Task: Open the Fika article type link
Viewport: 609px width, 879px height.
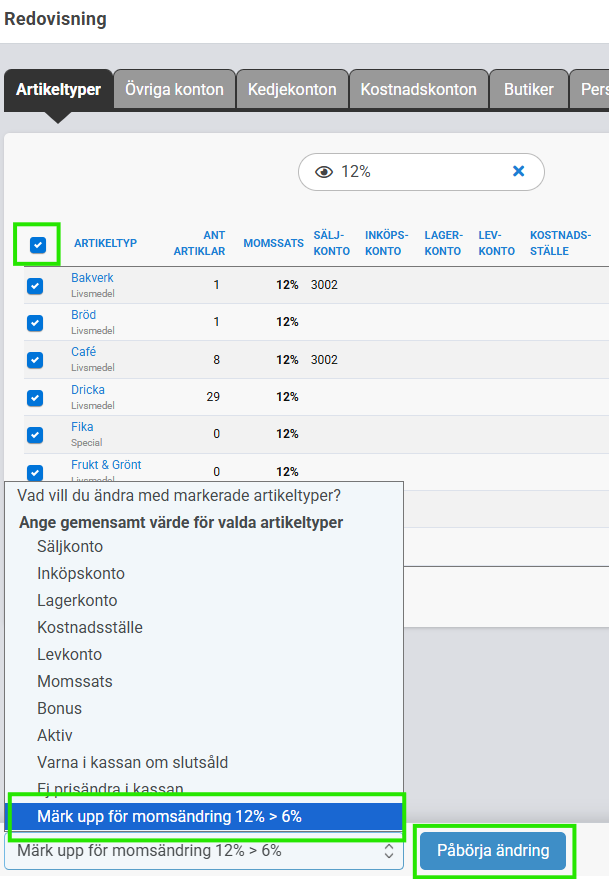Action: click(x=82, y=427)
